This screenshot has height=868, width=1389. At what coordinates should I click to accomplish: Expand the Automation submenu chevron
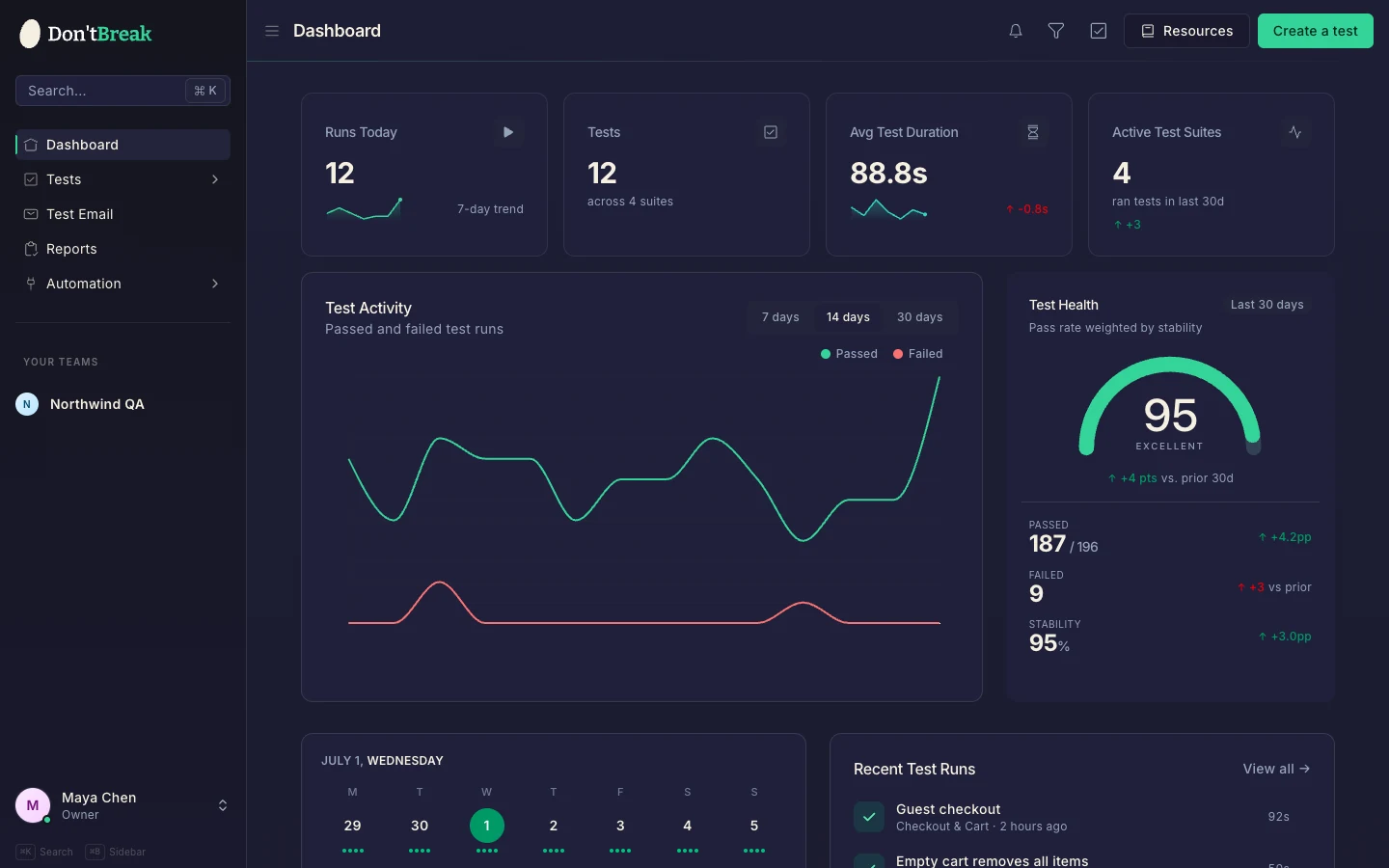pos(215,284)
